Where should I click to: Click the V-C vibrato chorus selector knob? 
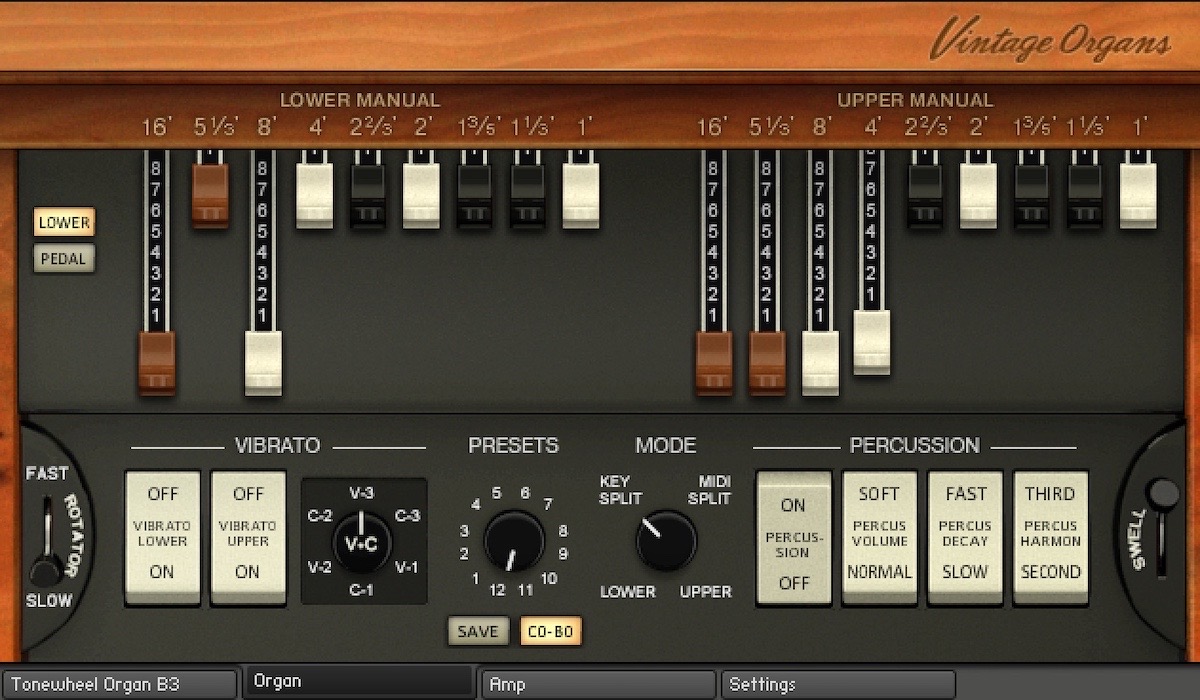coord(361,542)
